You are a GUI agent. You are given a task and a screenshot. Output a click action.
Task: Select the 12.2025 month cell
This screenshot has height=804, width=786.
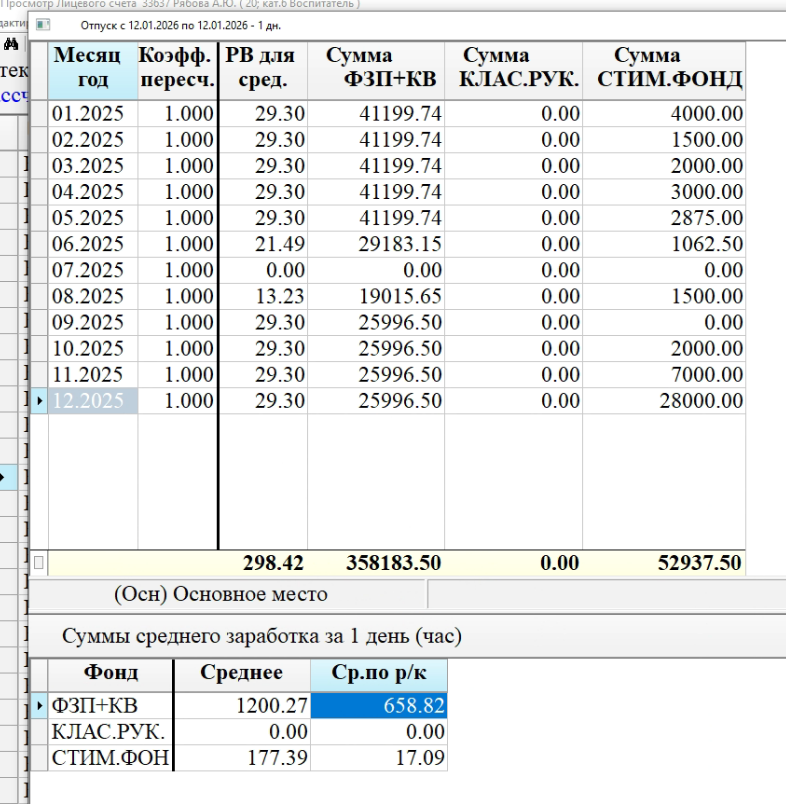(x=93, y=400)
